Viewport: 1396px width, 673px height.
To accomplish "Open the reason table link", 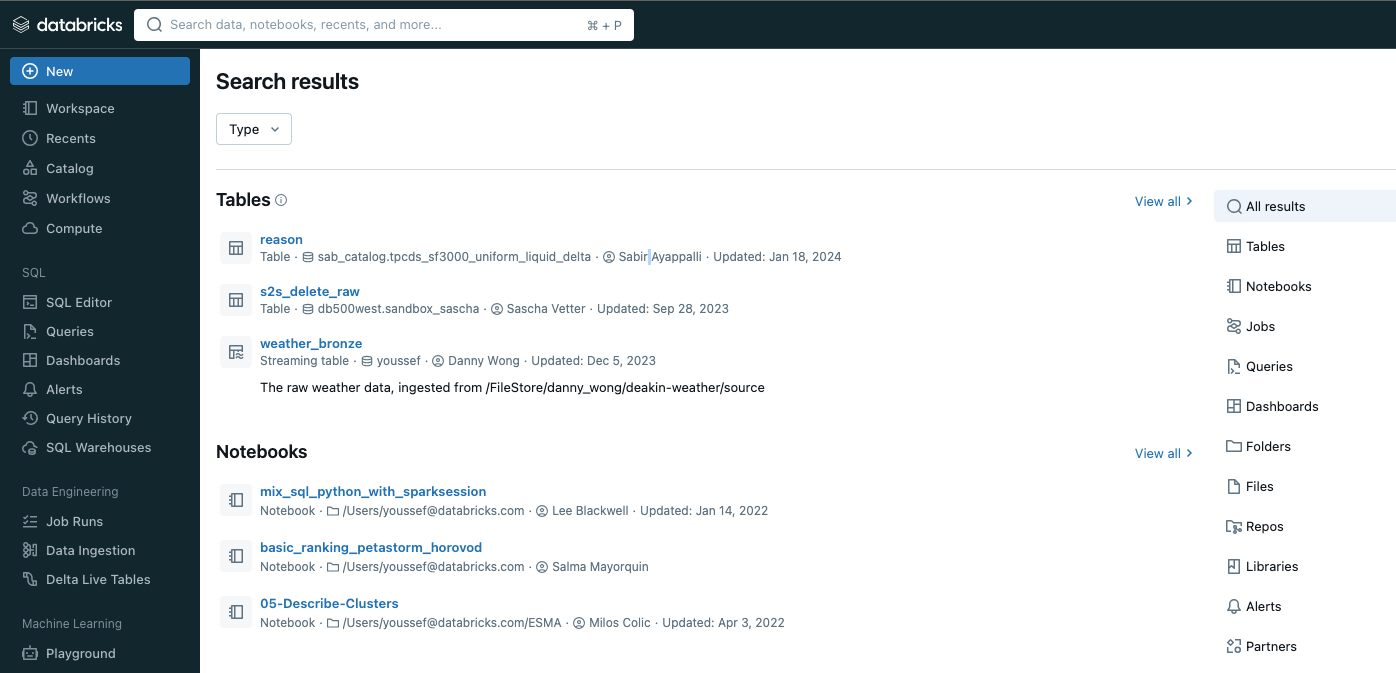I will [281, 239].
